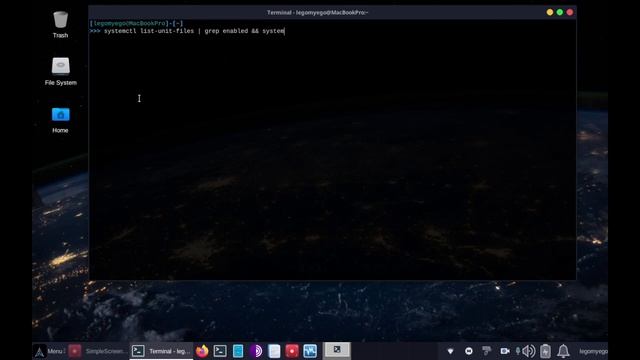
Task: Open the blue file manager launcher
Action: 238,351
